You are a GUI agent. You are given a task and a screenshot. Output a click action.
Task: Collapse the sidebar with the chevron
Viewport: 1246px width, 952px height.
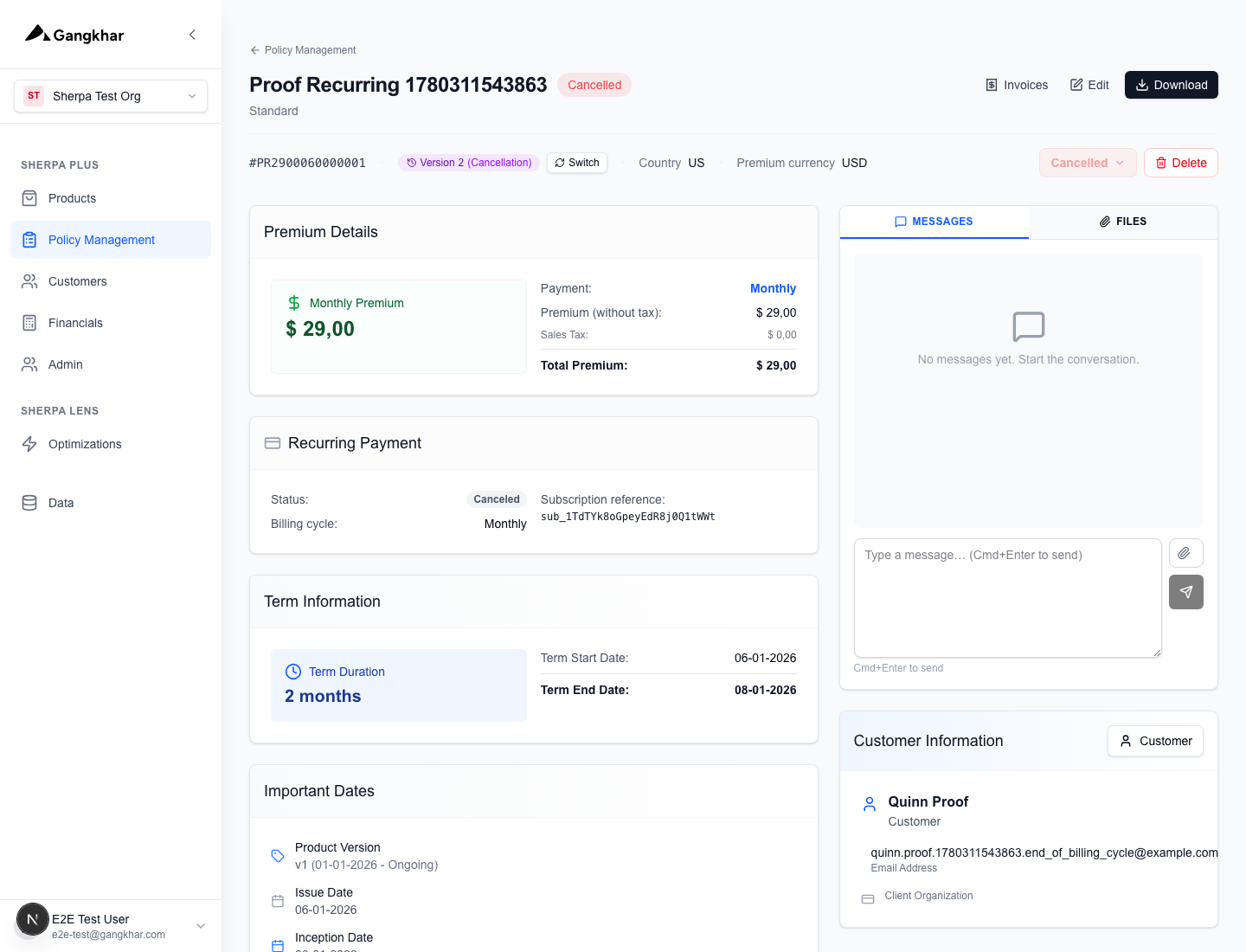[192, 35]
